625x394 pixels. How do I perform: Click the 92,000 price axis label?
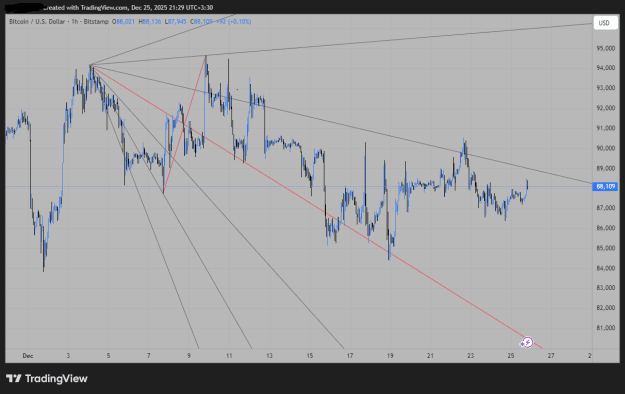pyautogui.click(x=605, y=108)
